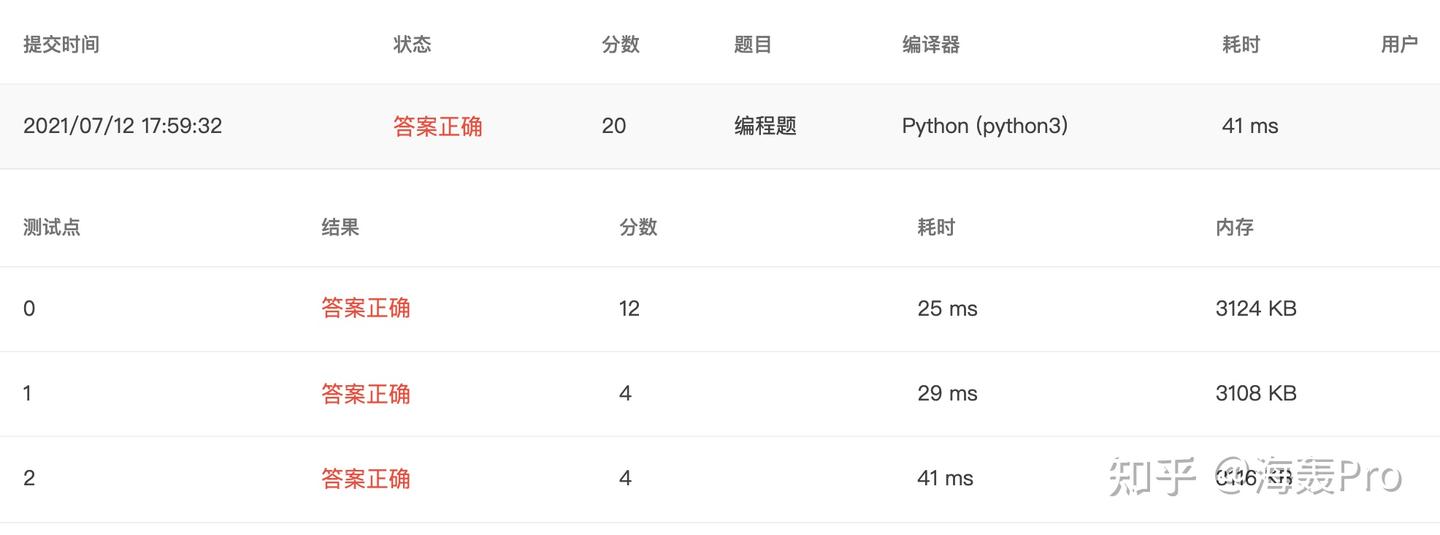Click the red 答案正确 status of the submission
The height and width of the screenshot is (535, 1440).
click(x=438, y=126)
